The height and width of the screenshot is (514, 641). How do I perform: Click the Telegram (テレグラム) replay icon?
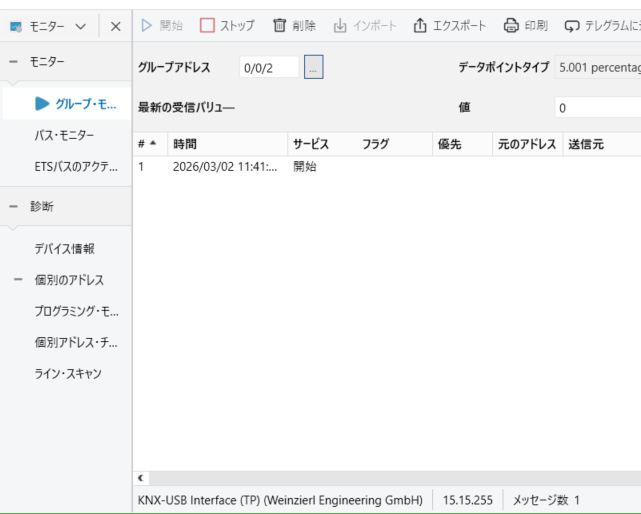(x=572, y=25)
